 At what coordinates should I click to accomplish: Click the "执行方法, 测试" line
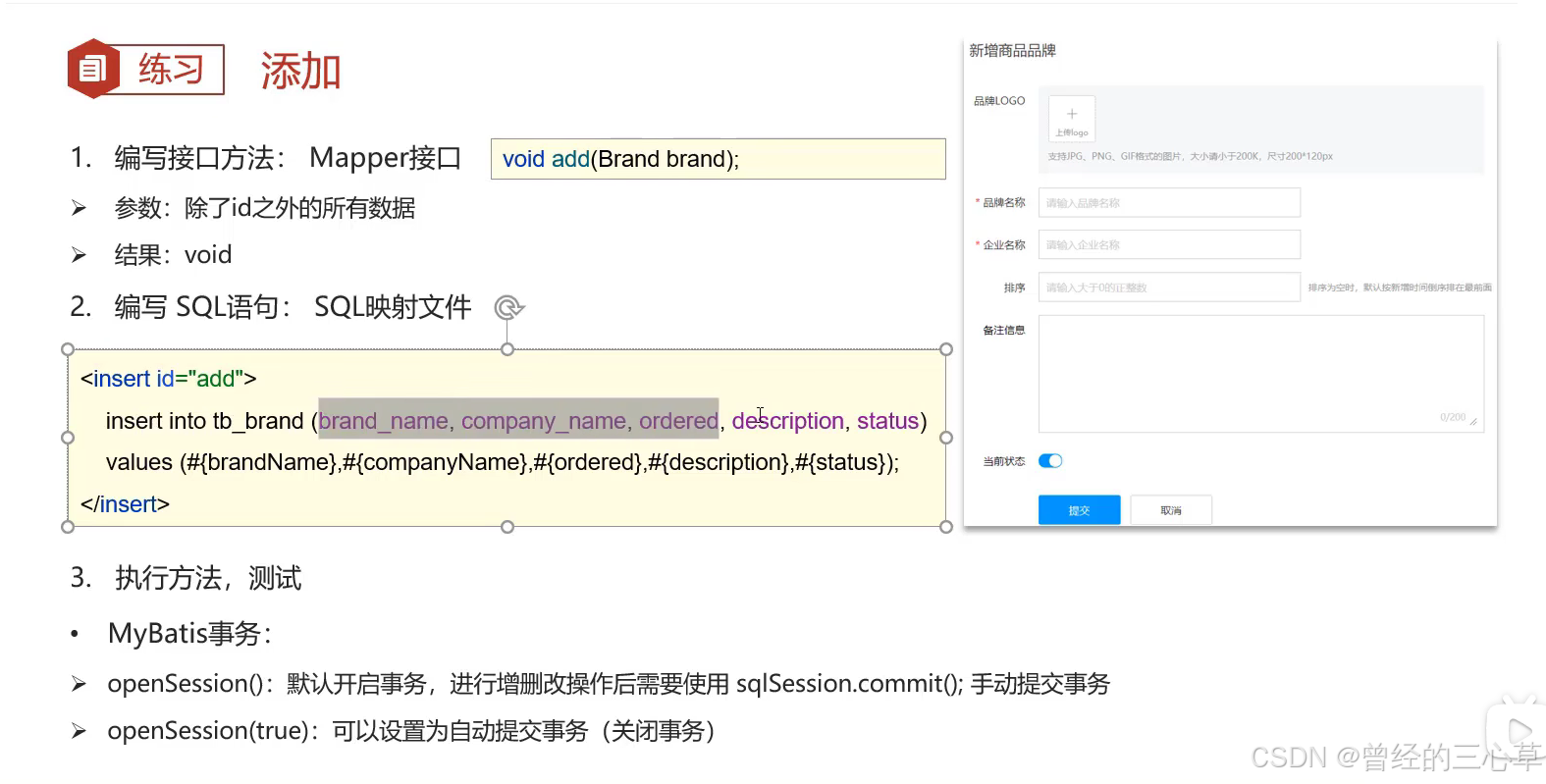(186, 578)
